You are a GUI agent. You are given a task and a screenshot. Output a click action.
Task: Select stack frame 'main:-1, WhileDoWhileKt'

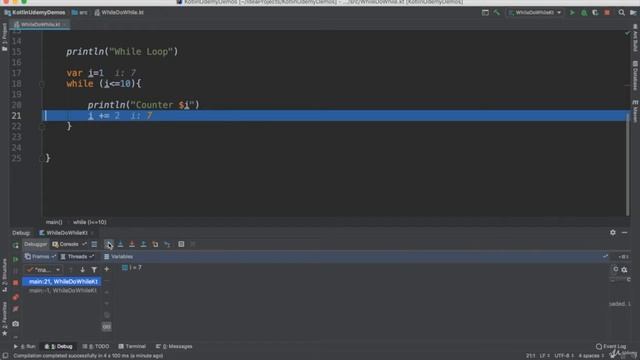tap(62, 291)
